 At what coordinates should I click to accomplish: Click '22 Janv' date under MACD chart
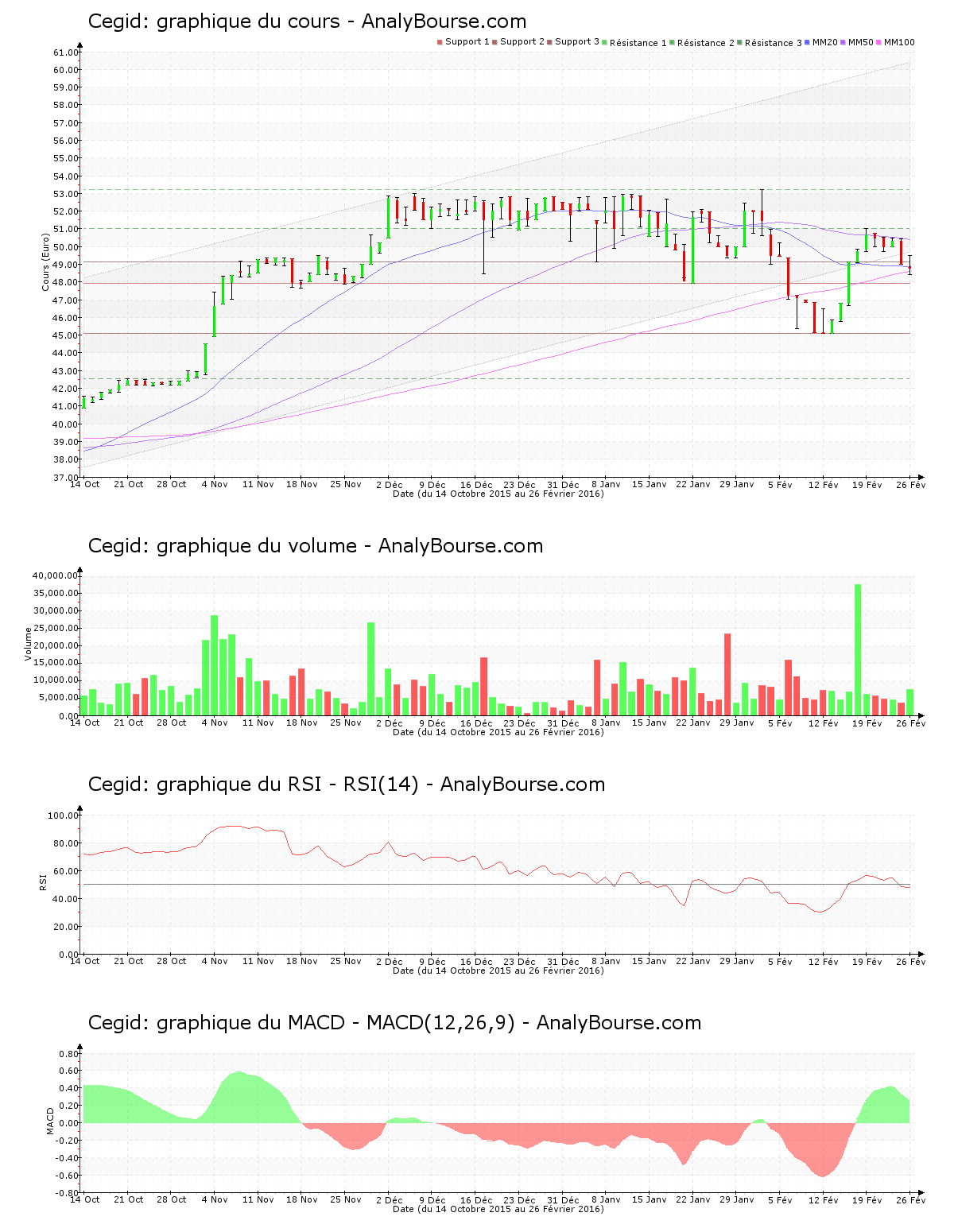693,1199
